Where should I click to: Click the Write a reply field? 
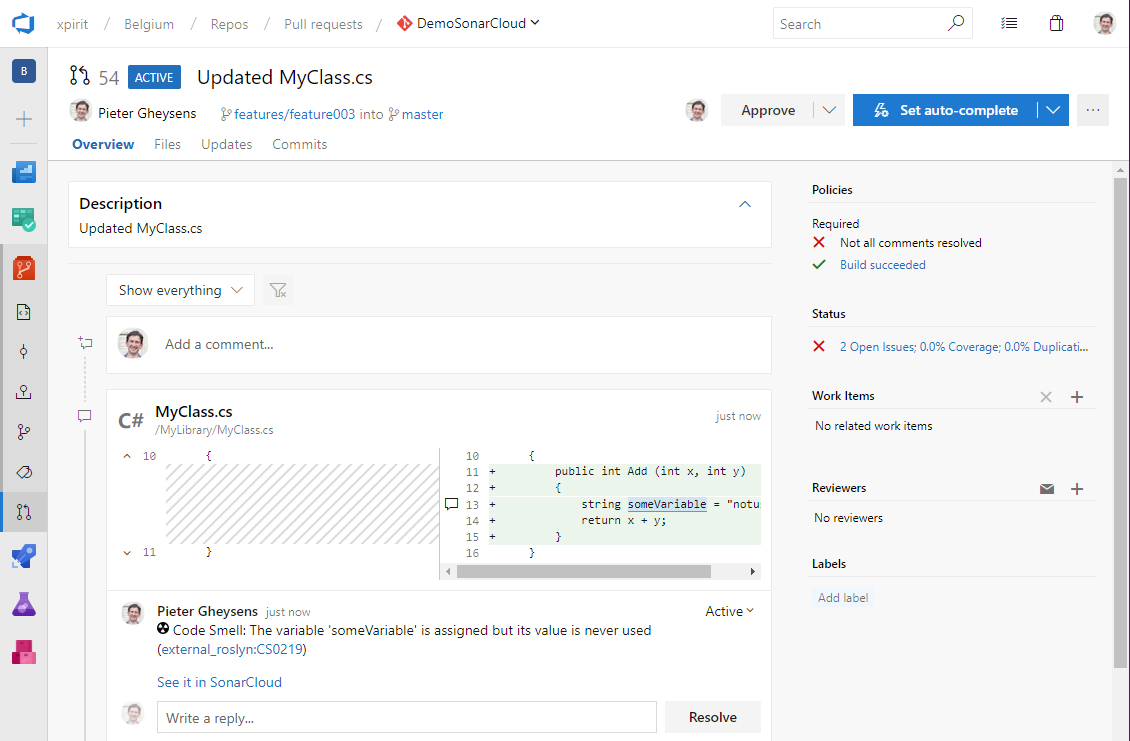(407, 718)
